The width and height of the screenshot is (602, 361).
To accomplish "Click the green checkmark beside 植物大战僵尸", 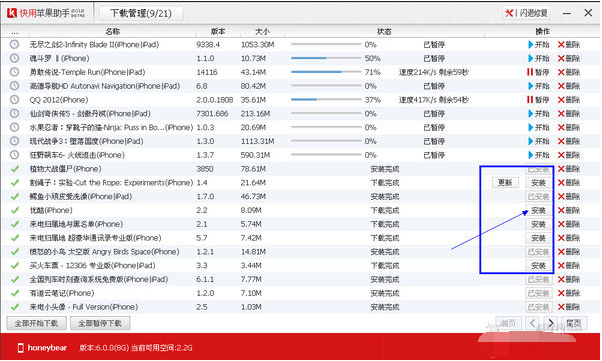I will click(x=15, y=169).
